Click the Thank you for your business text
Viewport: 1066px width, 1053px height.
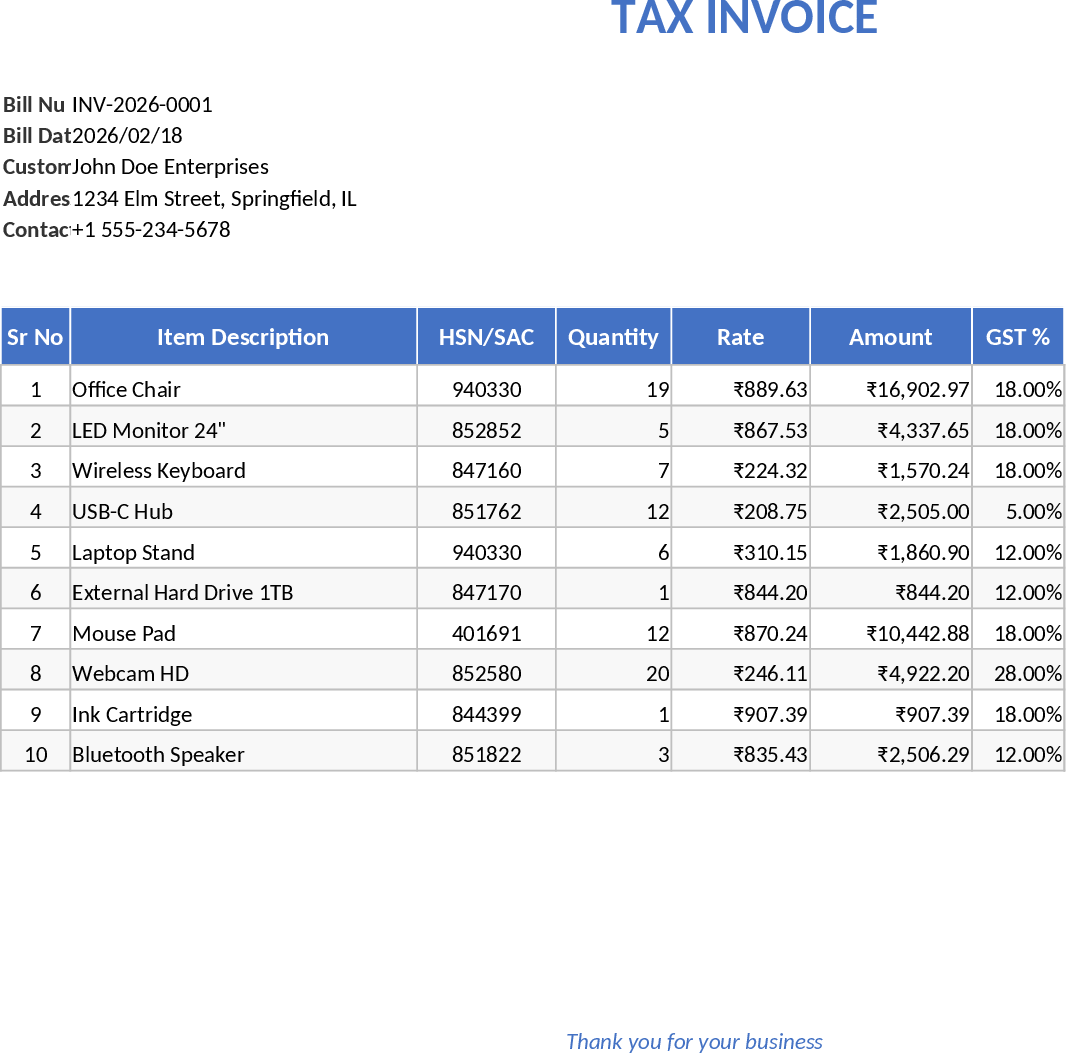tap(694, 1041)
